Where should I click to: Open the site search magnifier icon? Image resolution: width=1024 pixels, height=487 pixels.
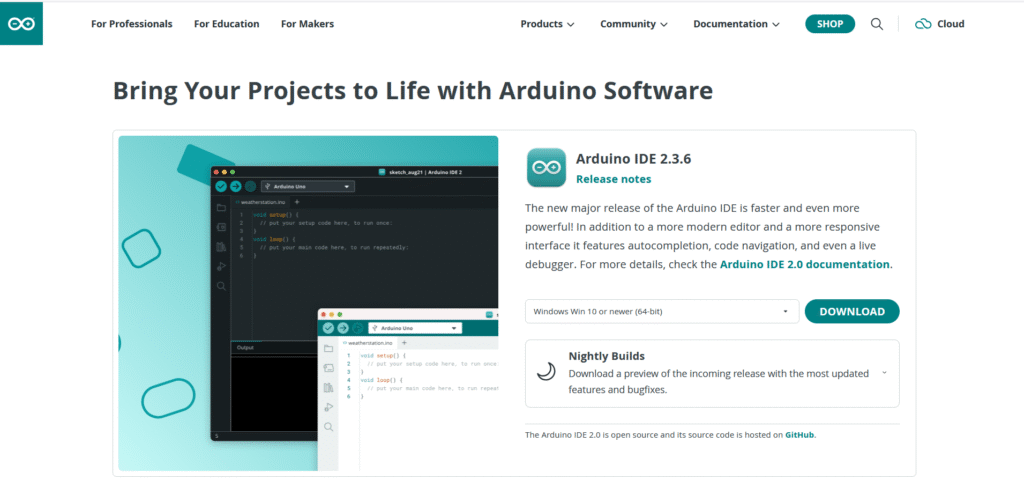click(x=877, y=24)
